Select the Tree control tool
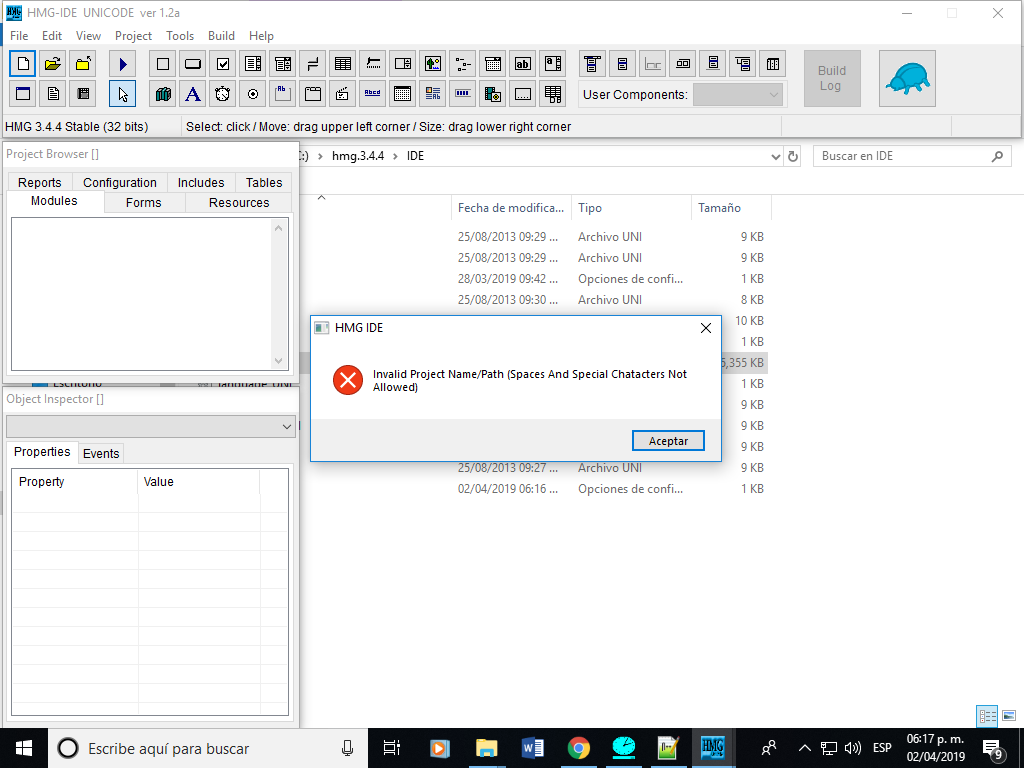The height and width of the screenshot is (768, 1024). pos(463,64)
